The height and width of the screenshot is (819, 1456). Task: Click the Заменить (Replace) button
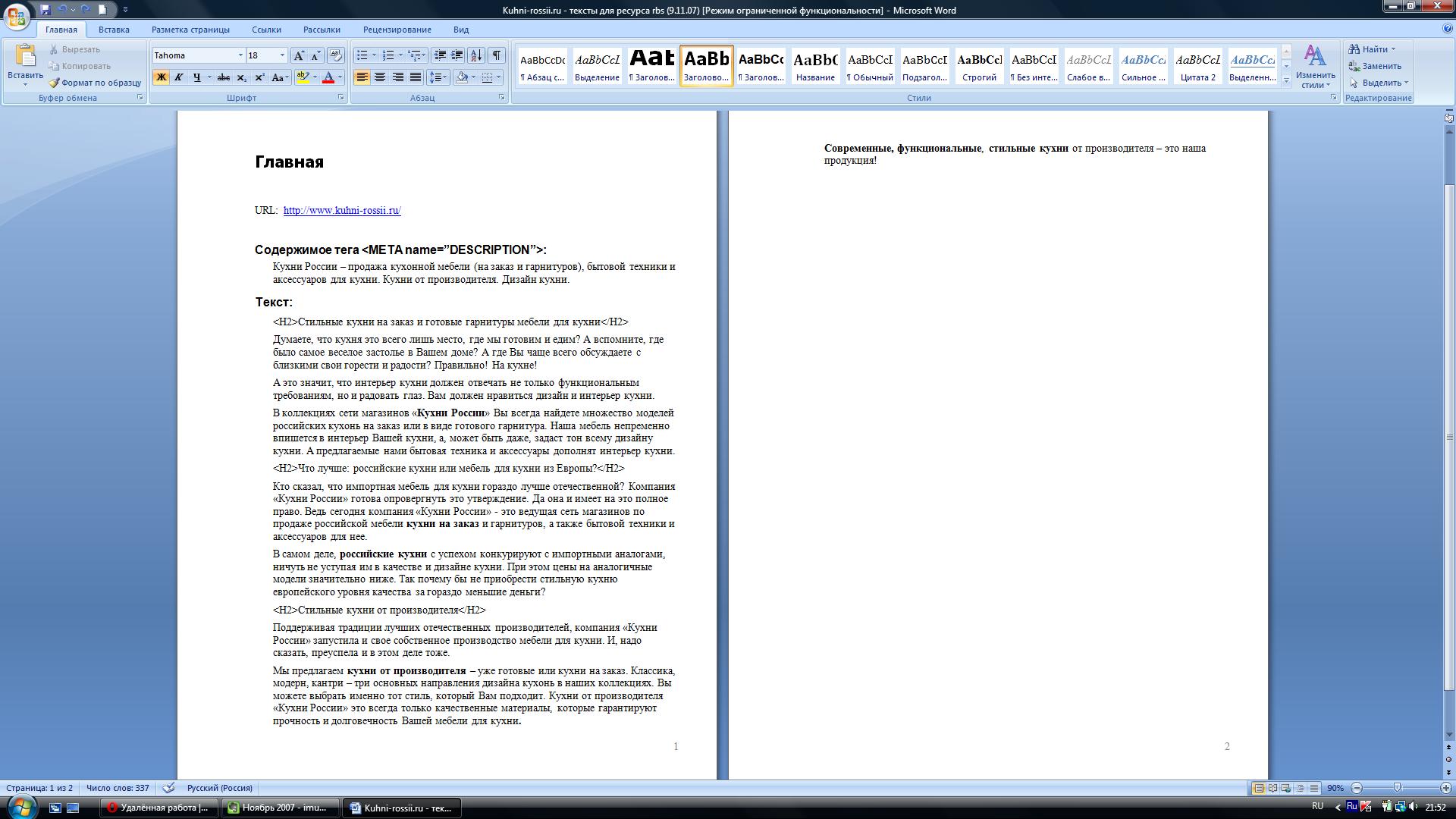tap(1375, 66)
